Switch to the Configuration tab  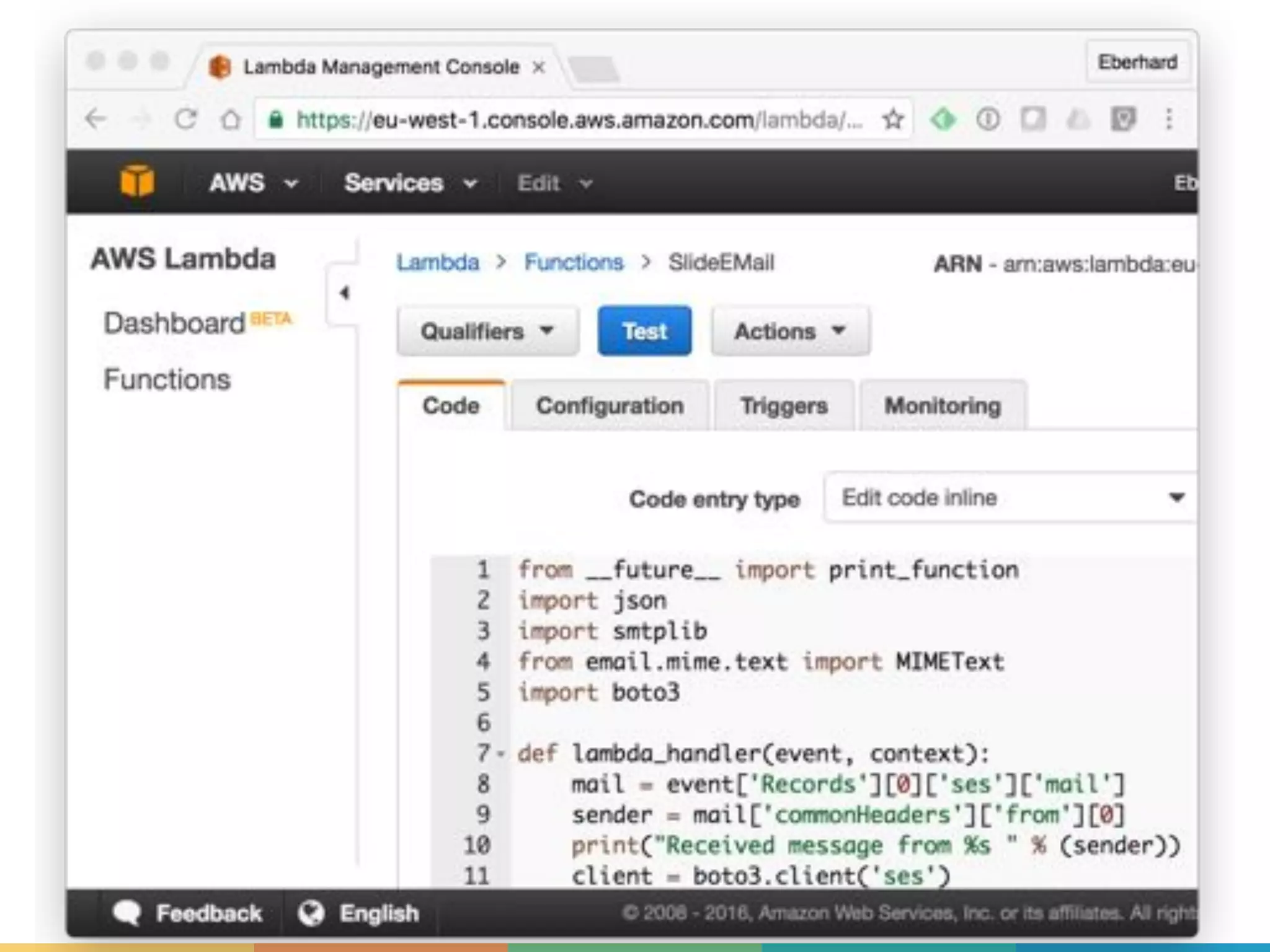point(610,406)
